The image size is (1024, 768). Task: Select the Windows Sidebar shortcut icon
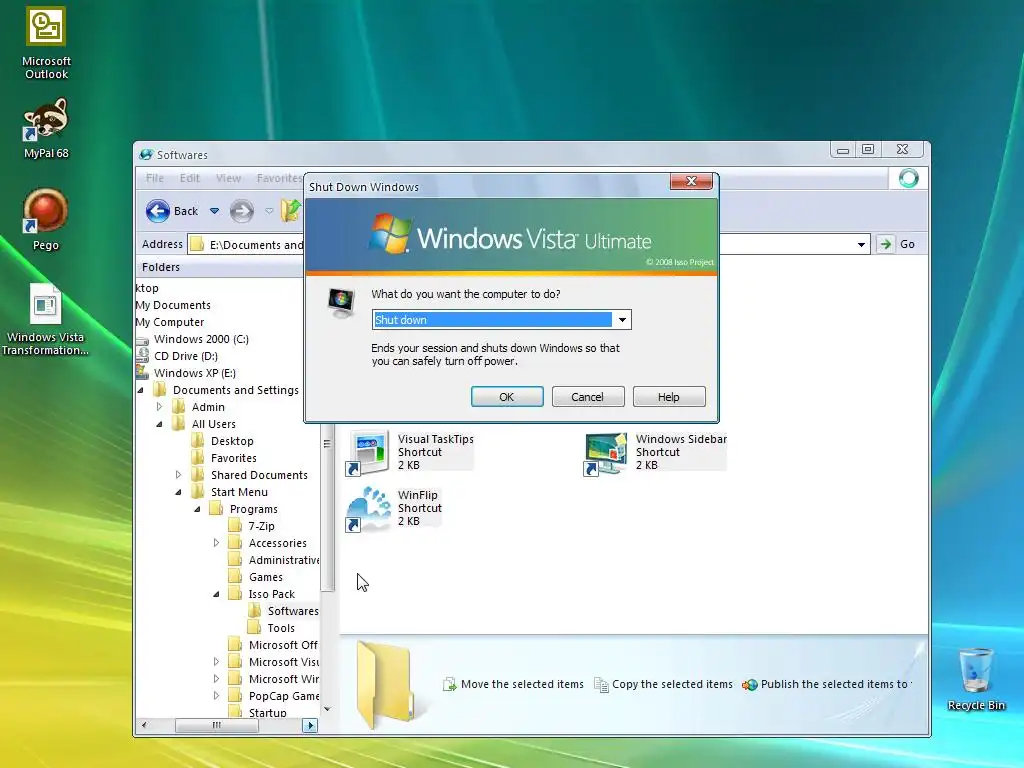coord(606,453)
